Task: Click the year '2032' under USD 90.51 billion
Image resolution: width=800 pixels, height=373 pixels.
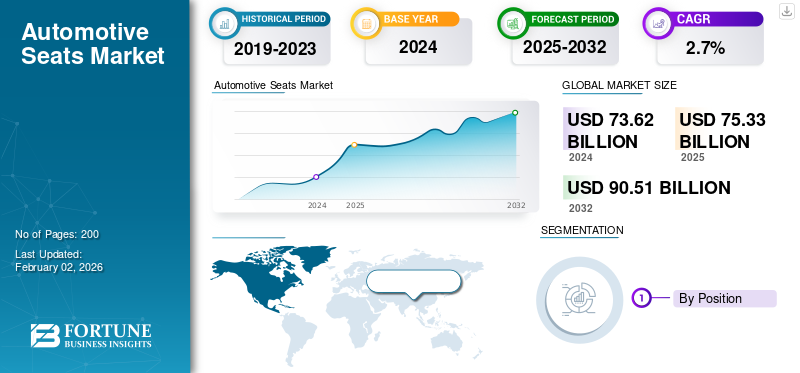Action: pyautogui.click(x=581, y=208)
